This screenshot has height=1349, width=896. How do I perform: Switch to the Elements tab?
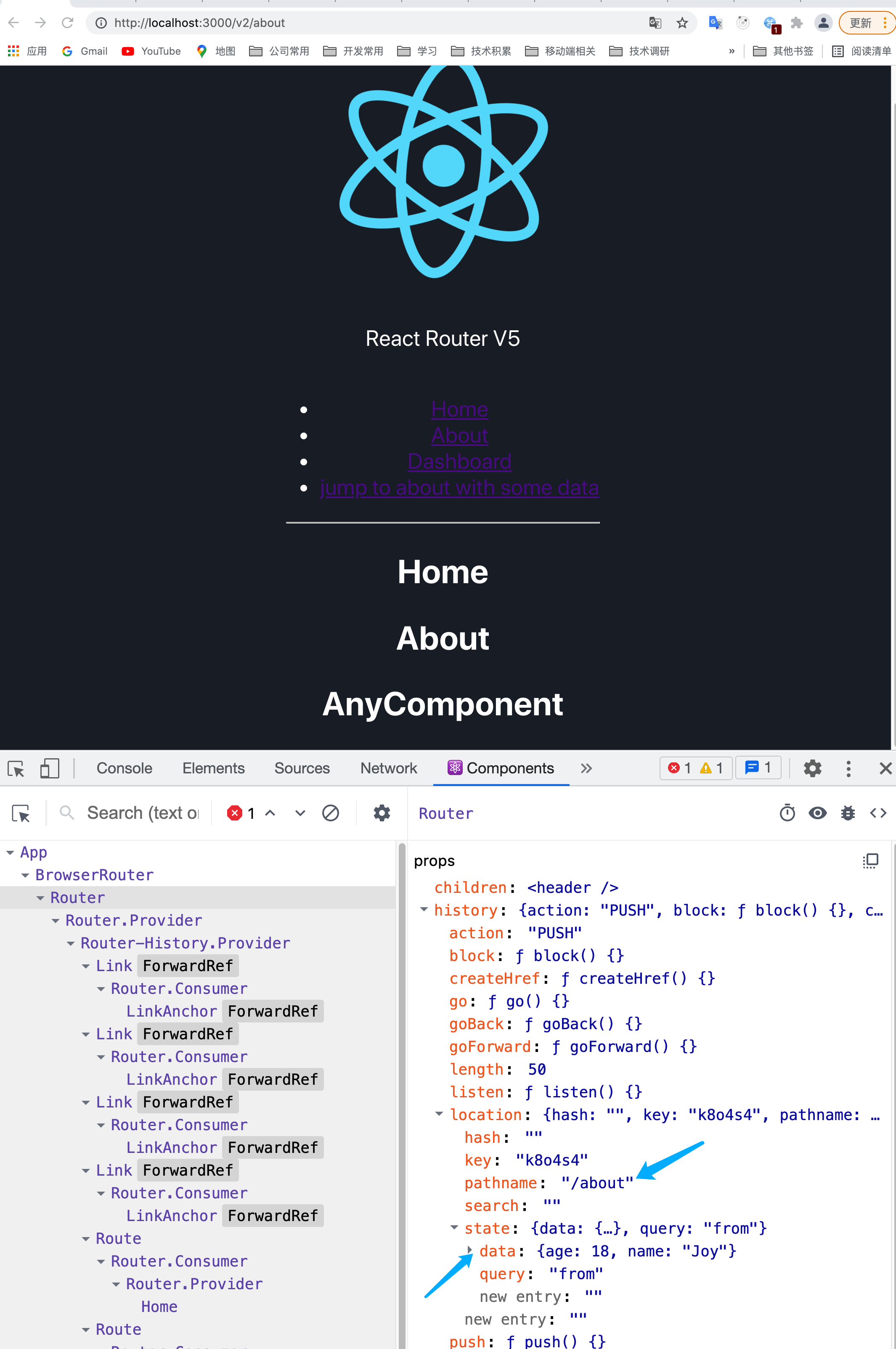pos(214,768)
